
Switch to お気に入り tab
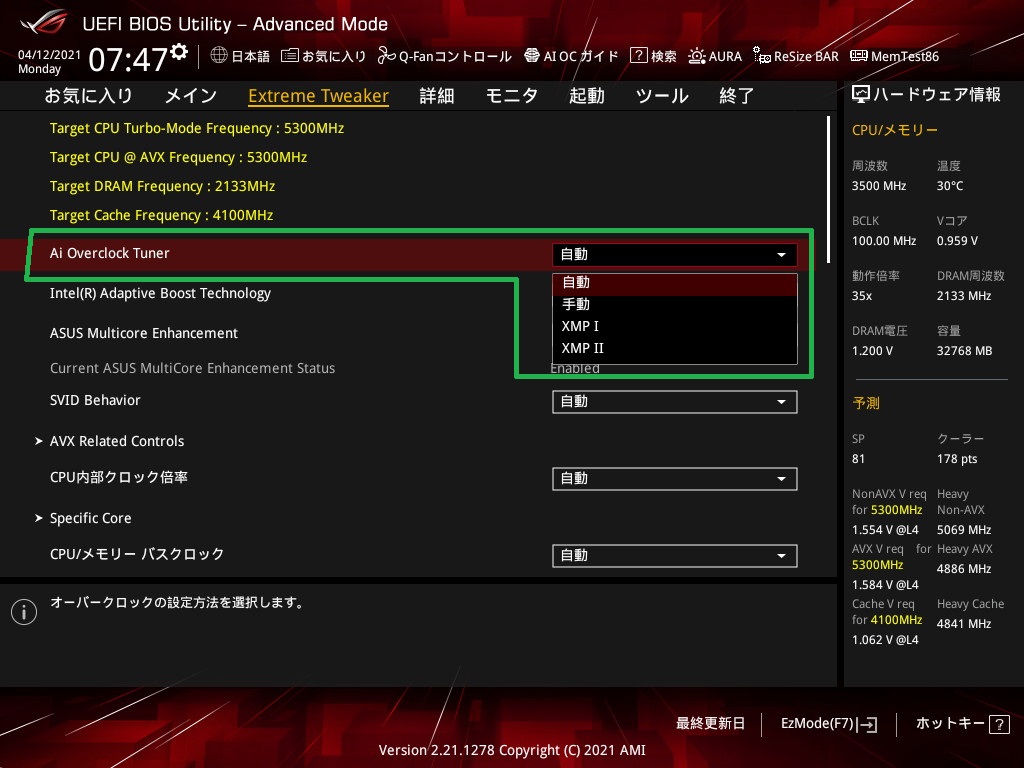[x=89, y=95]
